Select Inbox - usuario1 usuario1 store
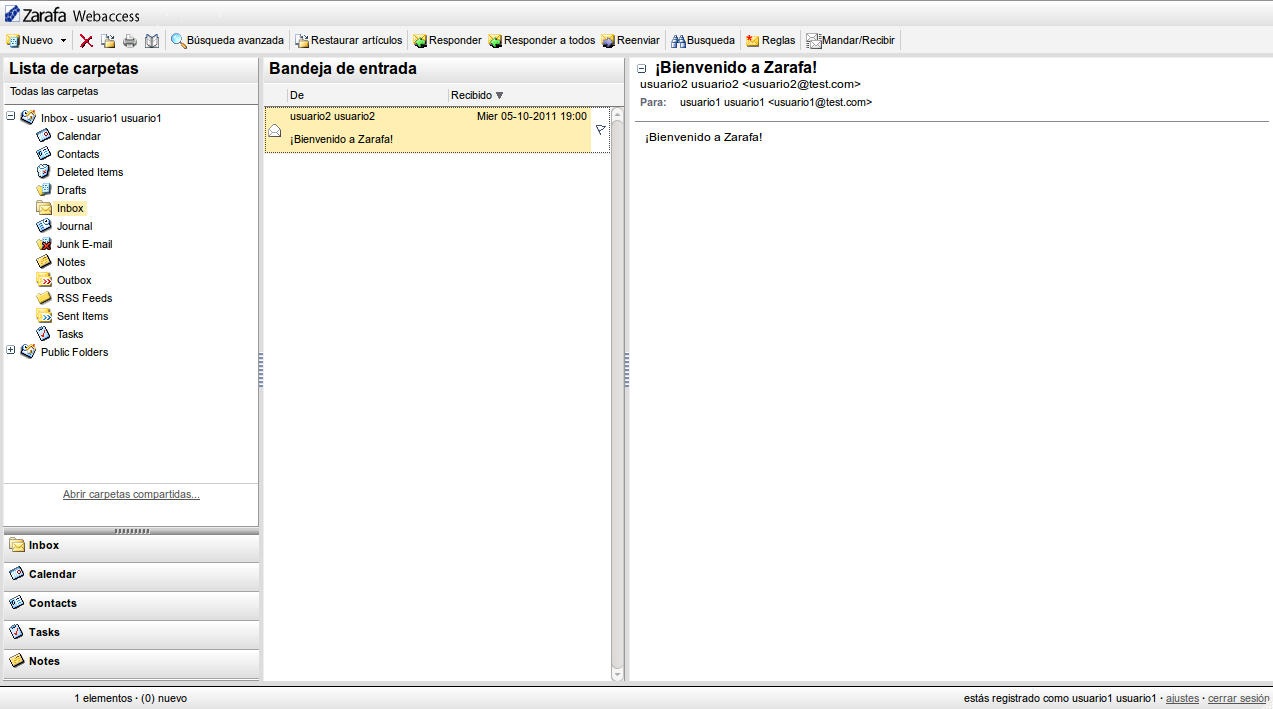The height and width of the screenshot is (709, 1273). click(101, 118)
